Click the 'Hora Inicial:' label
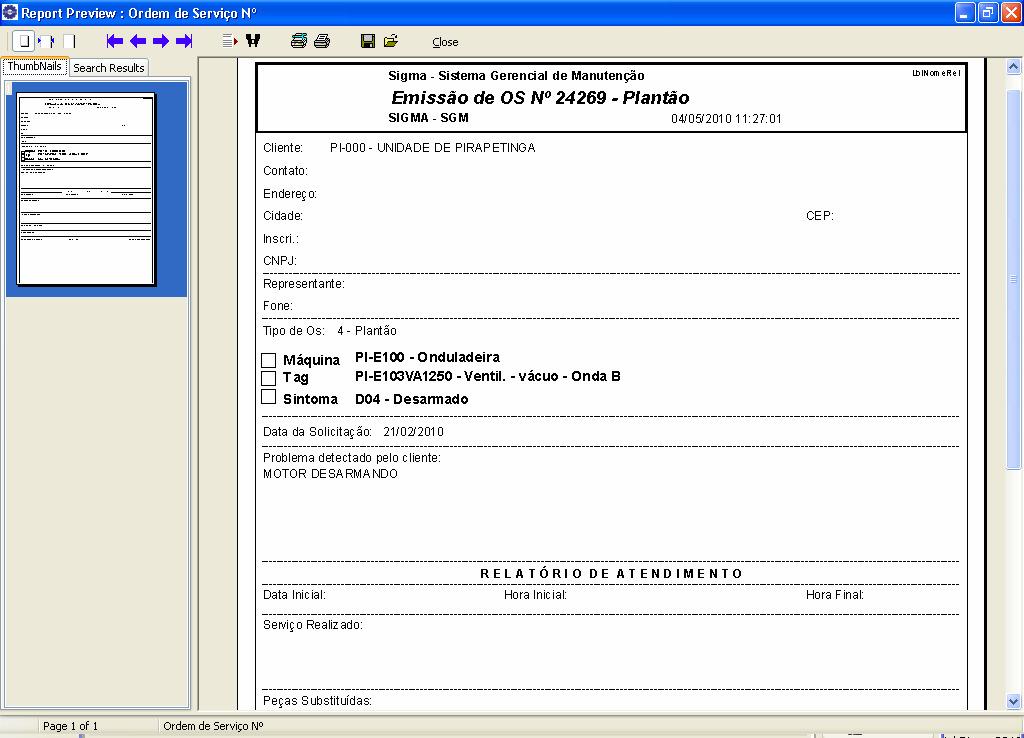1024x738 pixels. (x=536, y=595)
